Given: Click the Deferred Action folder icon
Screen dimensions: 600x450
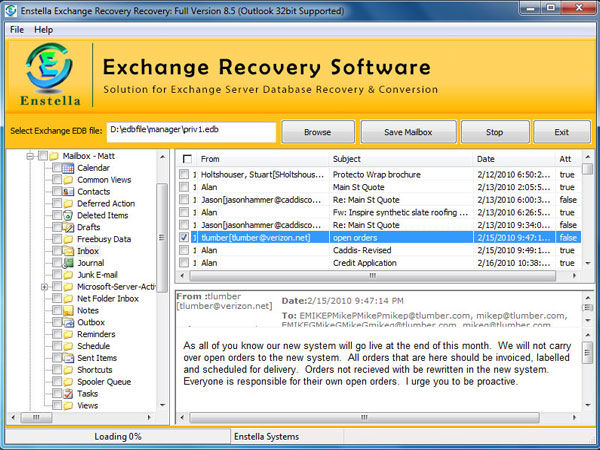Looking at the screenshot, I should 68,204.
